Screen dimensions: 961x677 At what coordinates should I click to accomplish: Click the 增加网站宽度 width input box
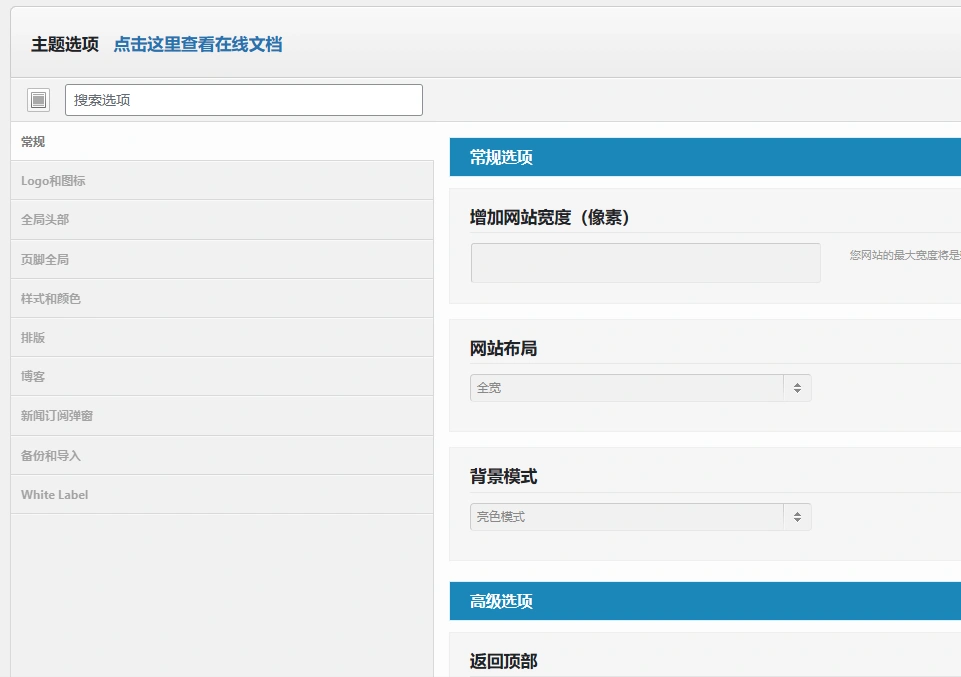point(645,262)
